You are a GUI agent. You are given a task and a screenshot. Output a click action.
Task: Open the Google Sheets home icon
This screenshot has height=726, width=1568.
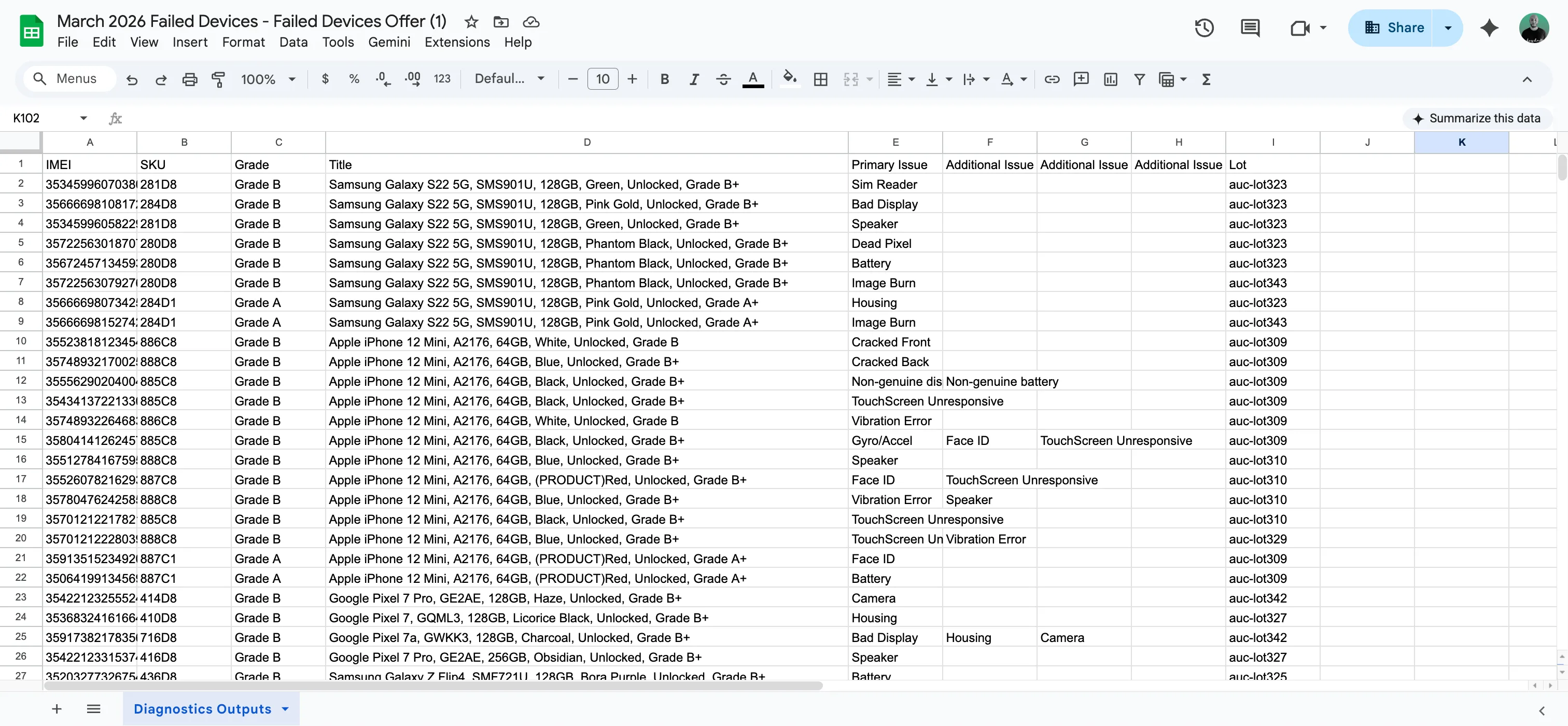pyautogui.click(x=32, y=31)
